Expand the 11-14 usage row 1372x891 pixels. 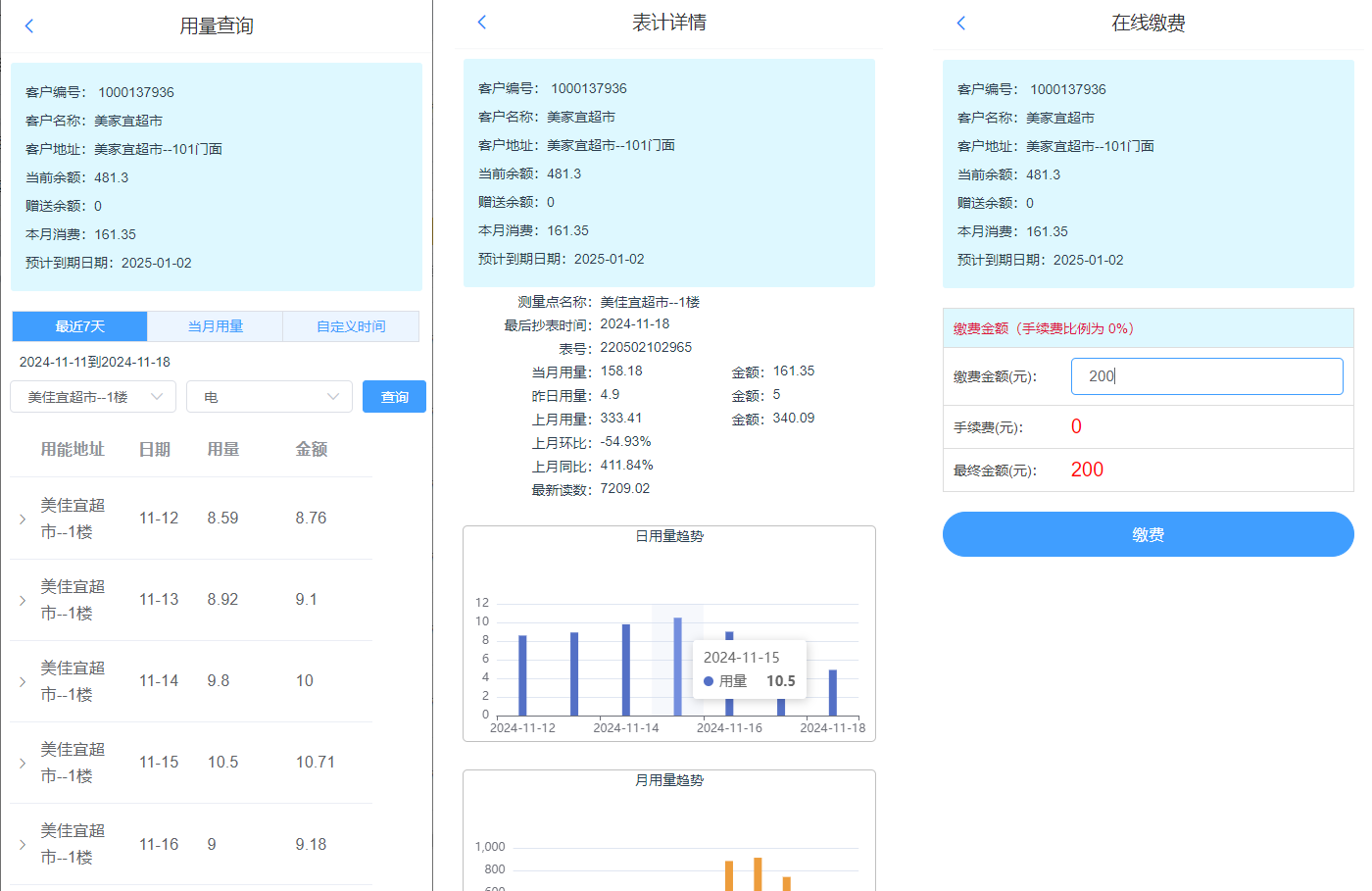tap(23, 681)
